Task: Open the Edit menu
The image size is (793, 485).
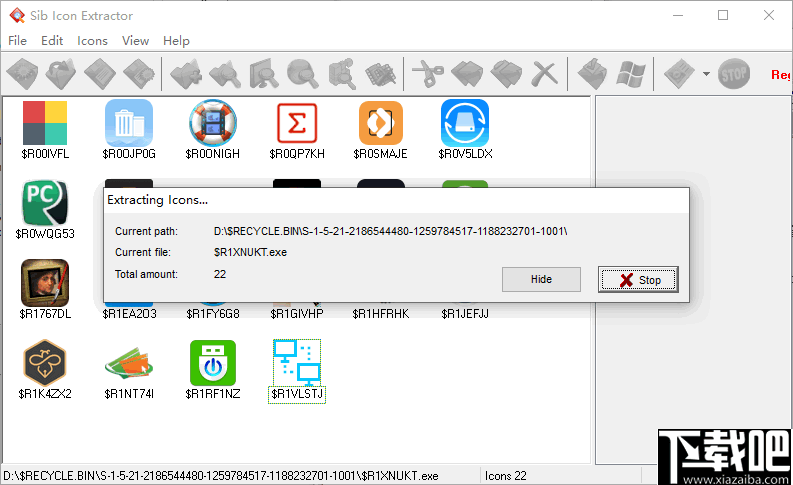Action: click(52, 40)
